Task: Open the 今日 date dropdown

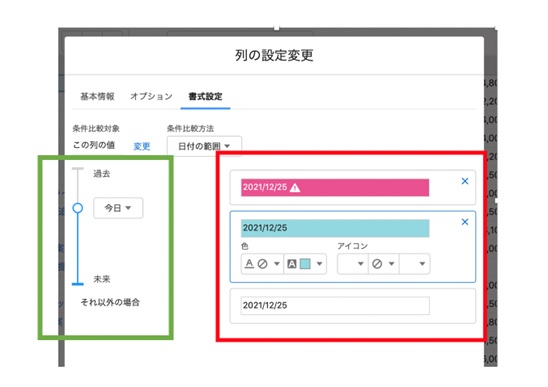Action: [118, 208]
